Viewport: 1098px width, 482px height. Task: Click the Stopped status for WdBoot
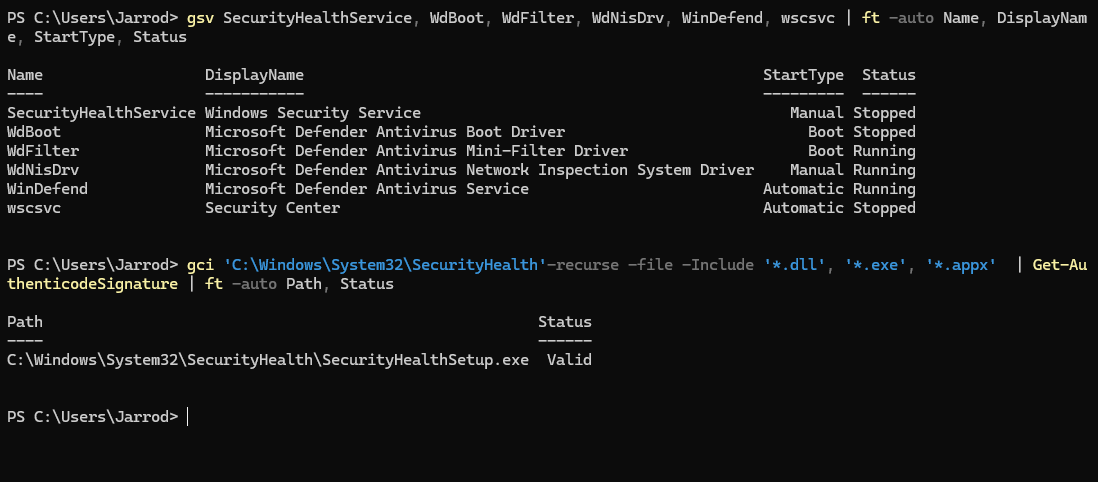[884, 132]
